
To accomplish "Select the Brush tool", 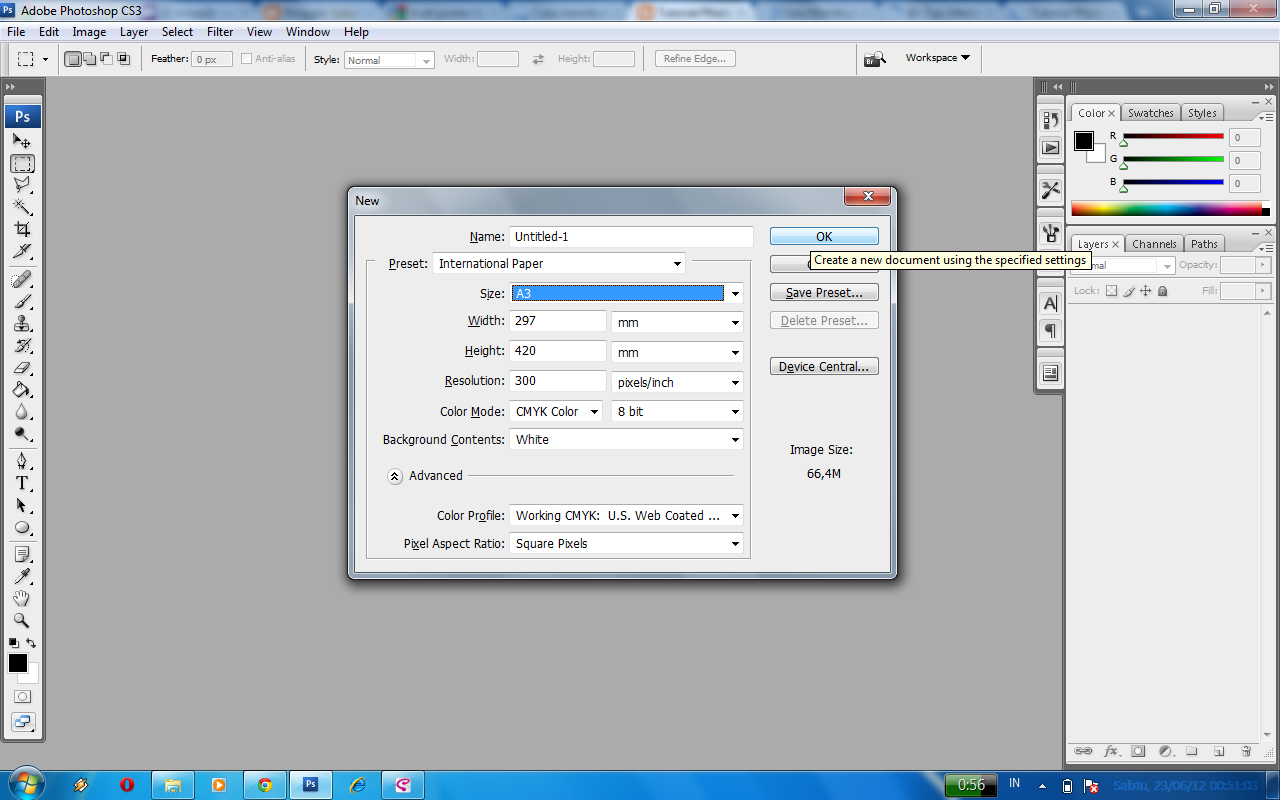I will [22, 301].
